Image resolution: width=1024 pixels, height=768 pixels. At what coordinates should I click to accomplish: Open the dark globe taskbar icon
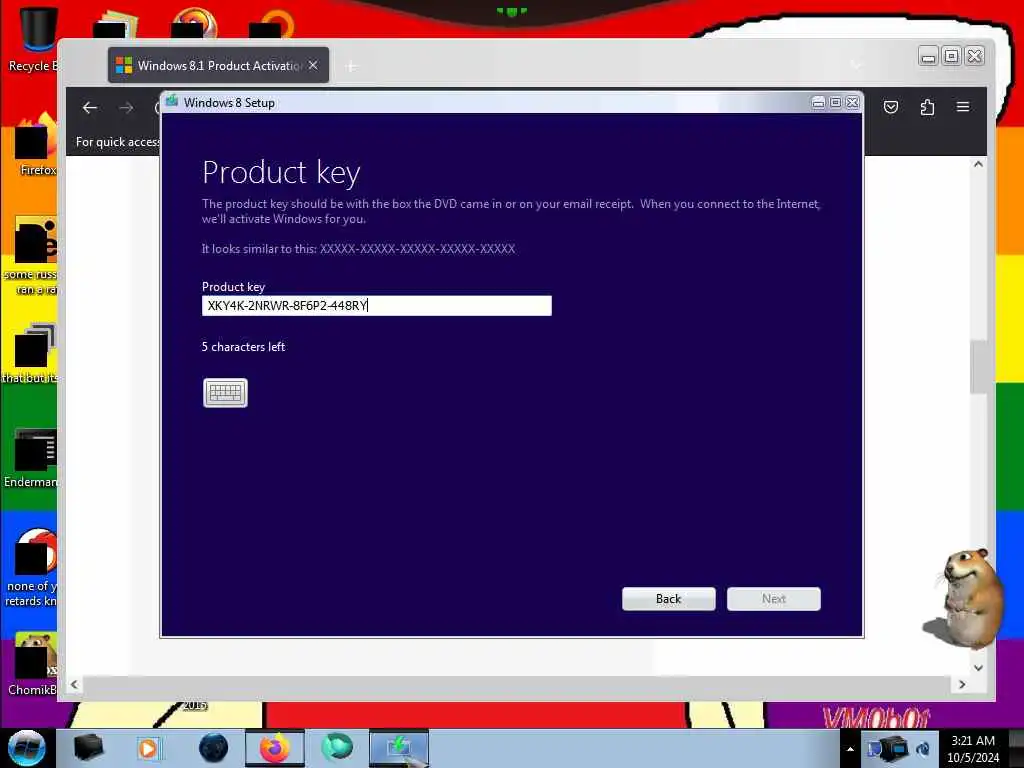[x=213, y=748]
